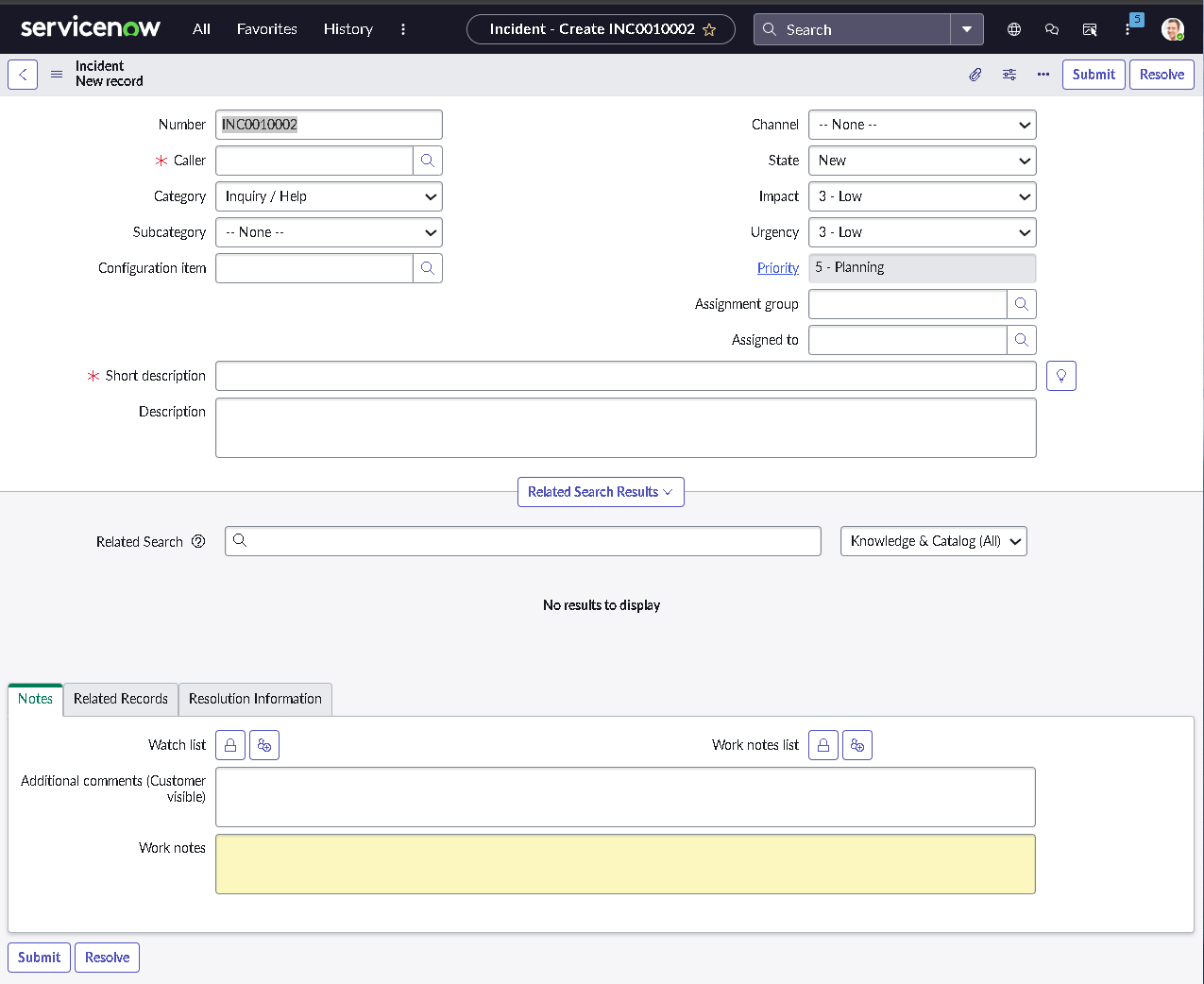Open the All menu
Screen dimensions: 1204x984
[x=200, y=29]
